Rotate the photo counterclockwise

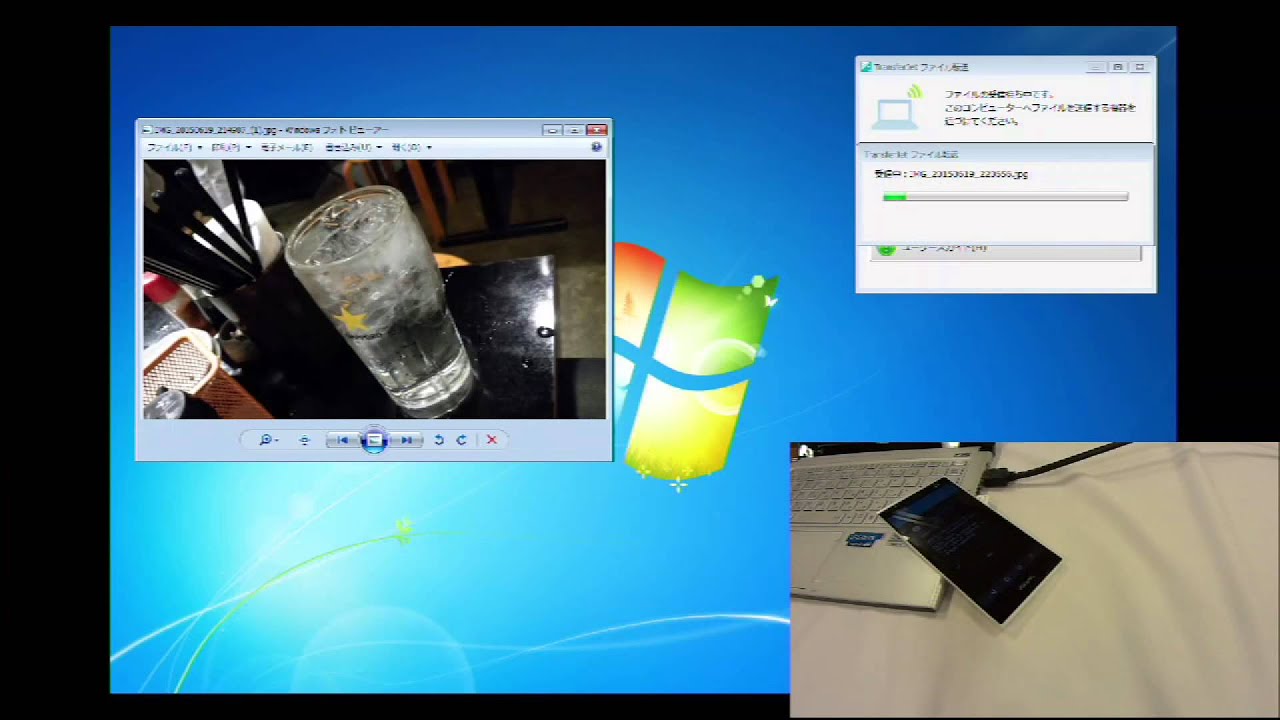[x=438, y=440]
